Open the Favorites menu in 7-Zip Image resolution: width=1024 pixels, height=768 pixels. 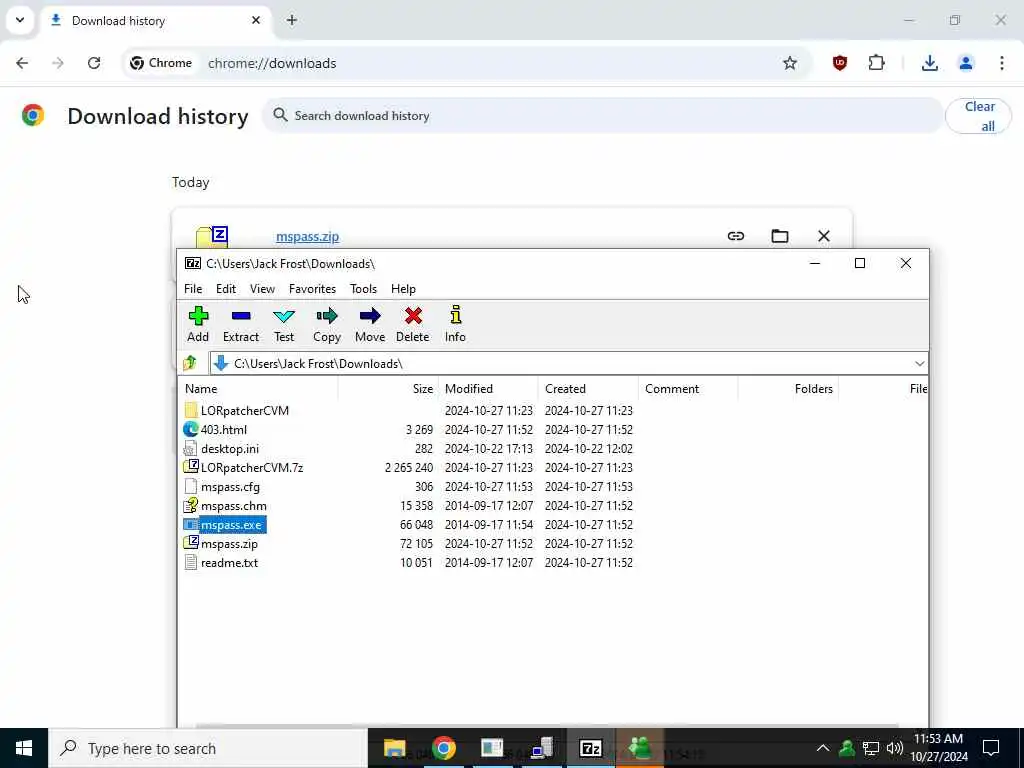point(312,289)
